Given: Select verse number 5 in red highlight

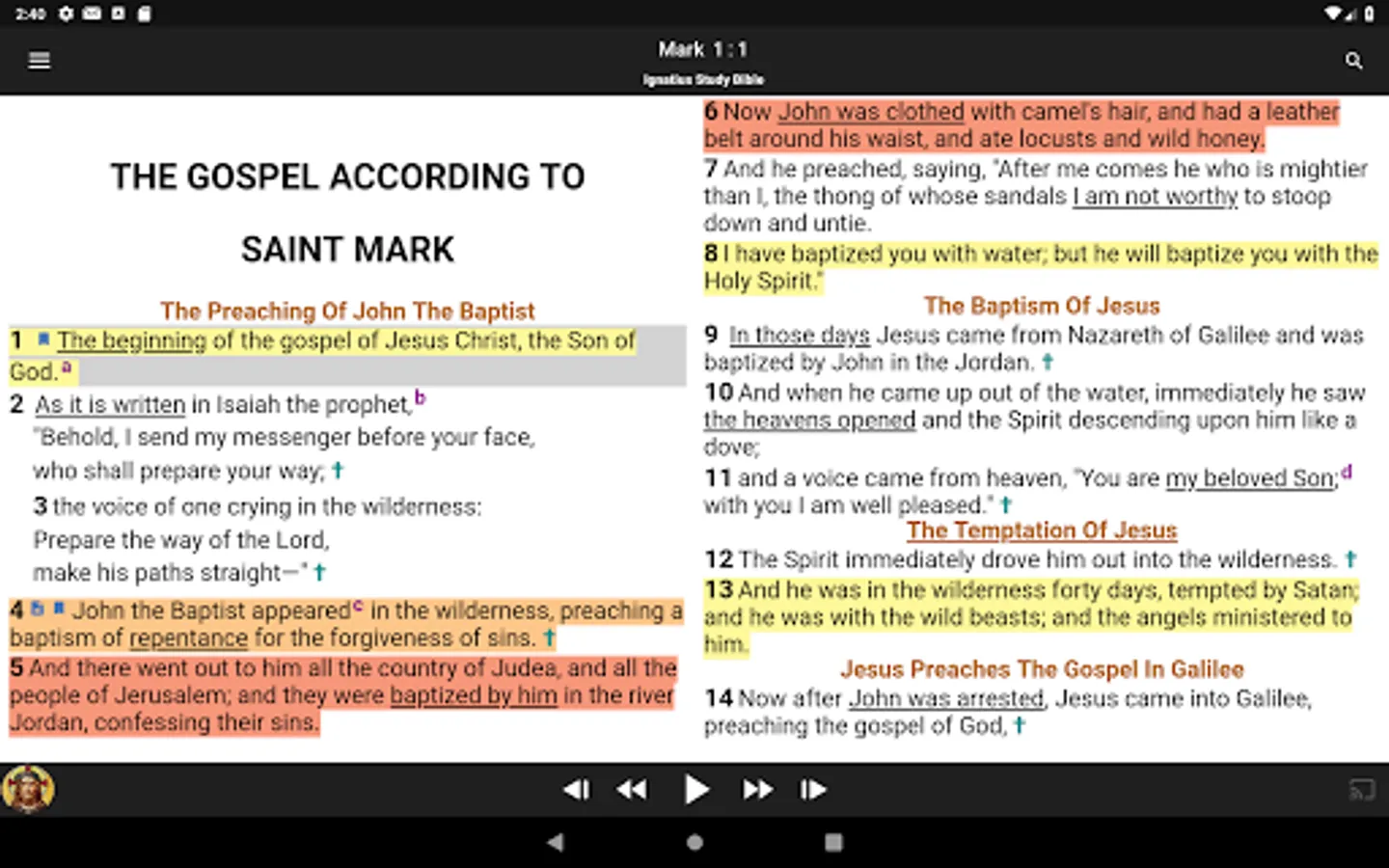Looking at the screenshot, I should click(16, 667).
